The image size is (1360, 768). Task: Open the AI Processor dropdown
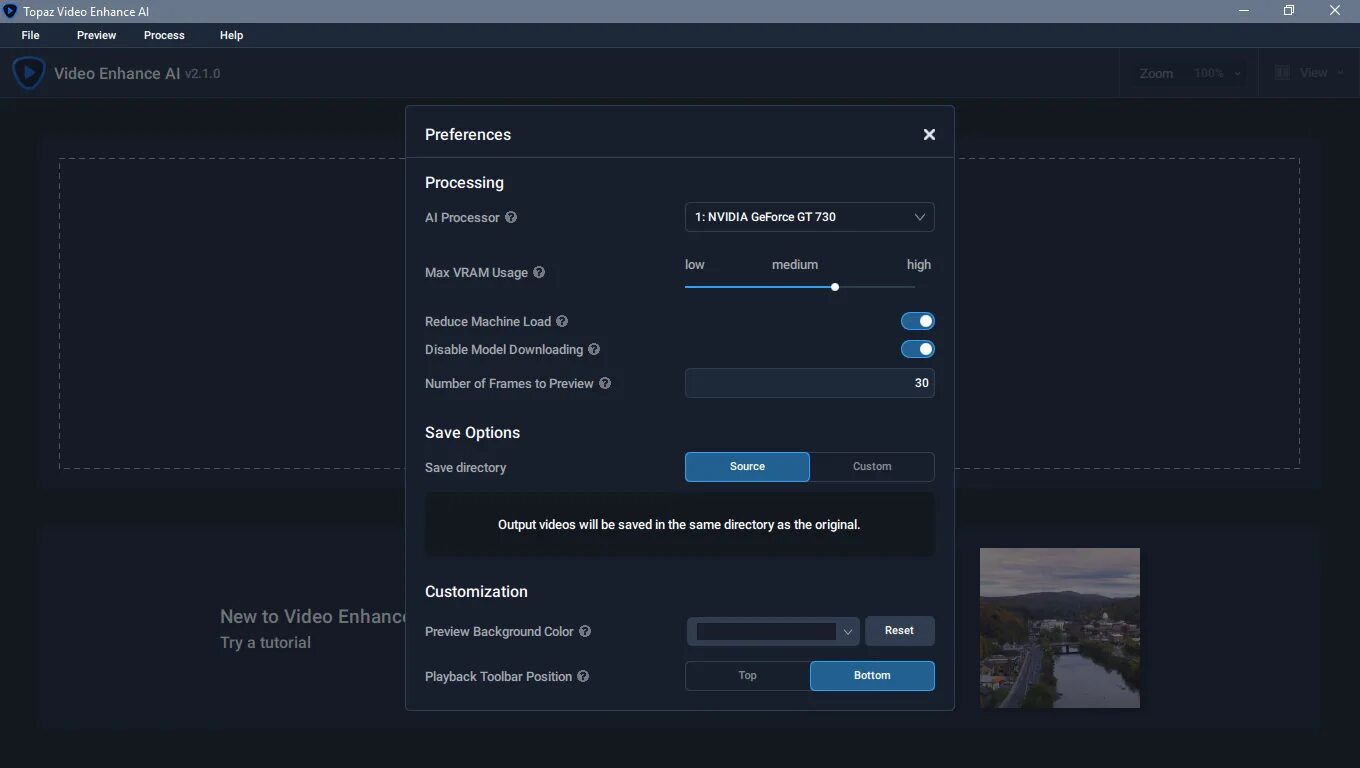(x=810, y=217)
